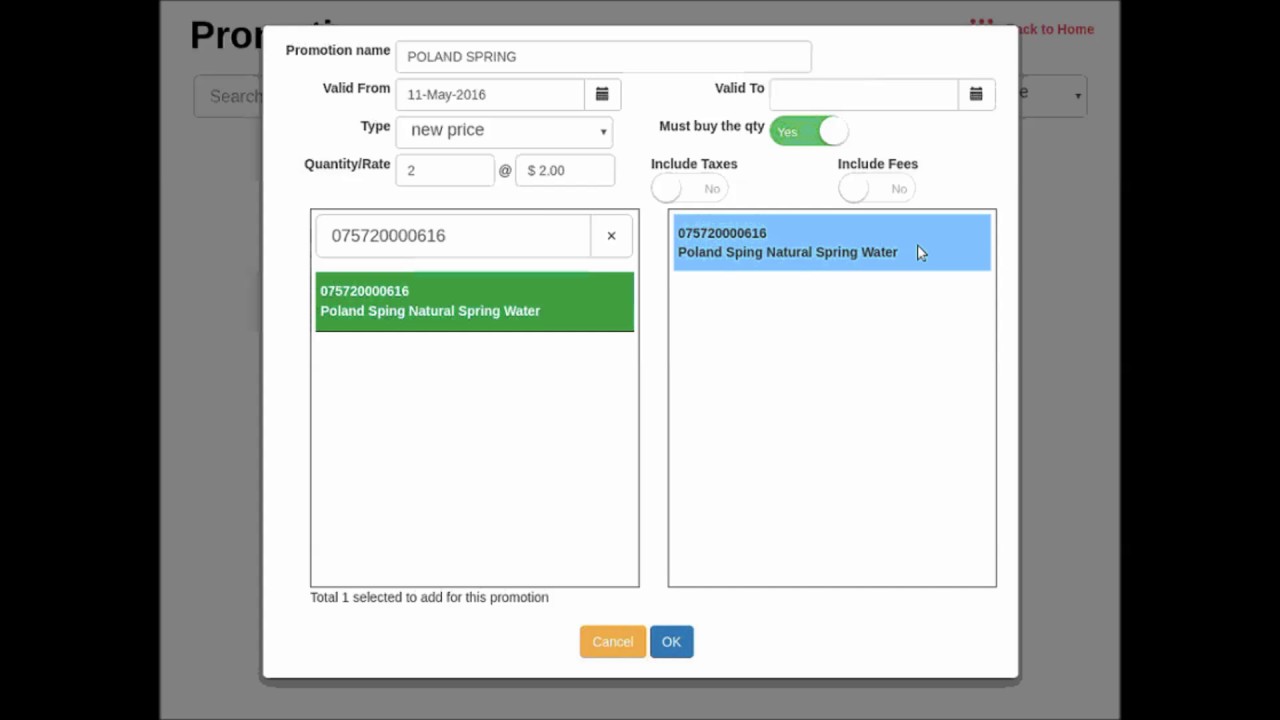Enable the Include Taxes switch
The image size is (1280, 720).
click(x=688, y=188)
